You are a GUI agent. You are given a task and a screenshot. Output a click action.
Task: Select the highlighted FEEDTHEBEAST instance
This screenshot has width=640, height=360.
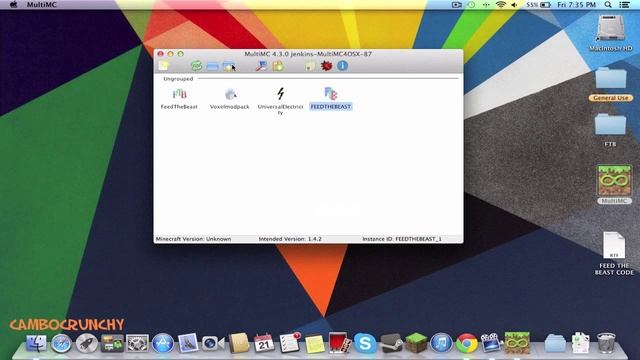coord(331,98)
